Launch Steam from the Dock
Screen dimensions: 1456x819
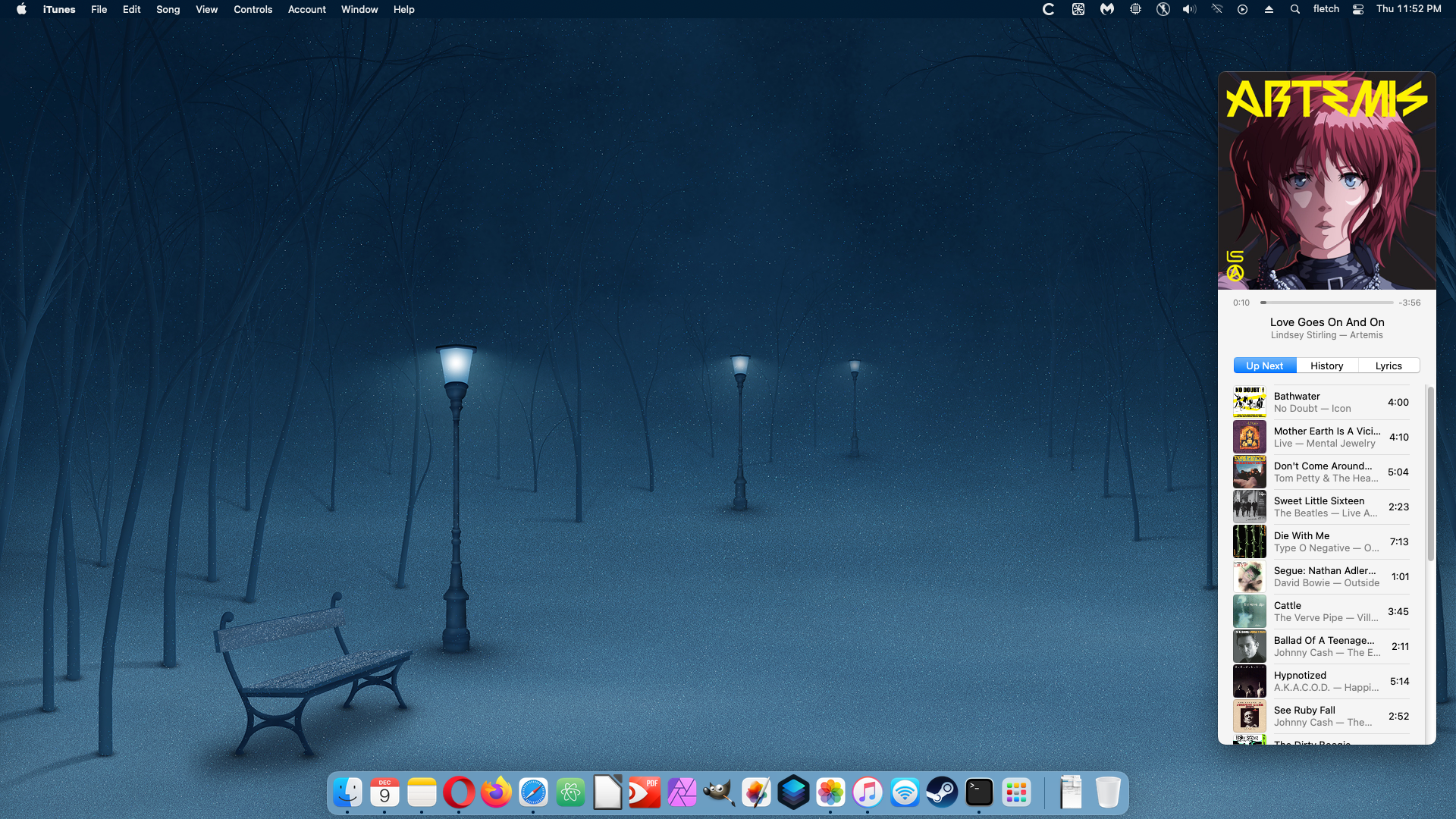click(942, 793)
